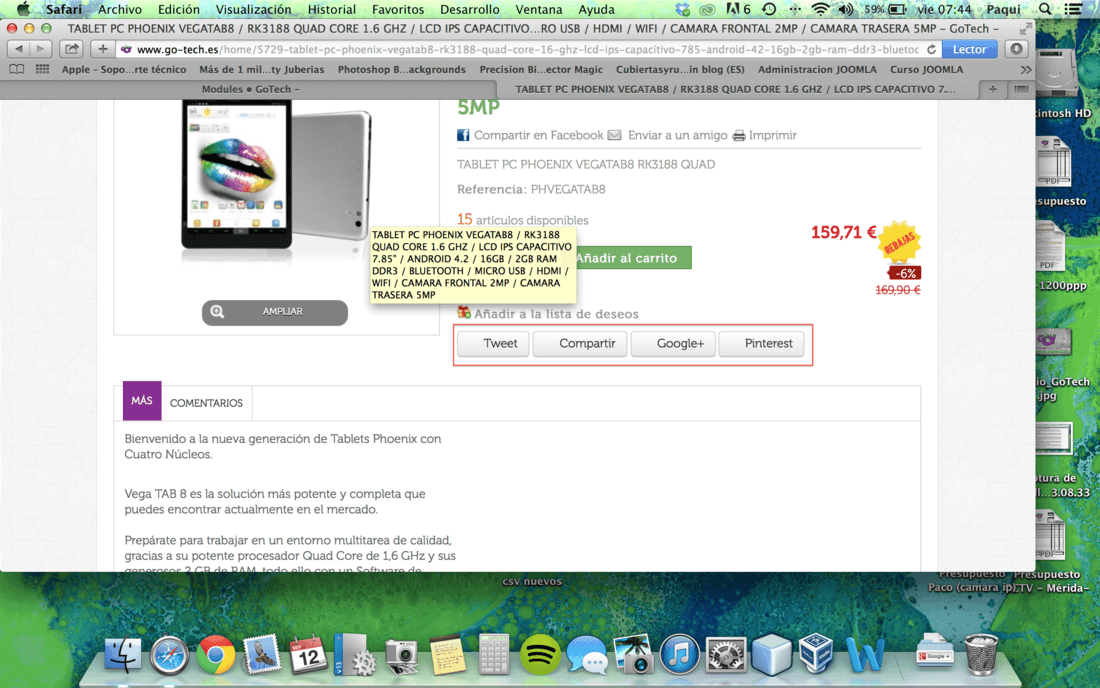Click the Pinterest share button

point(761,344)
